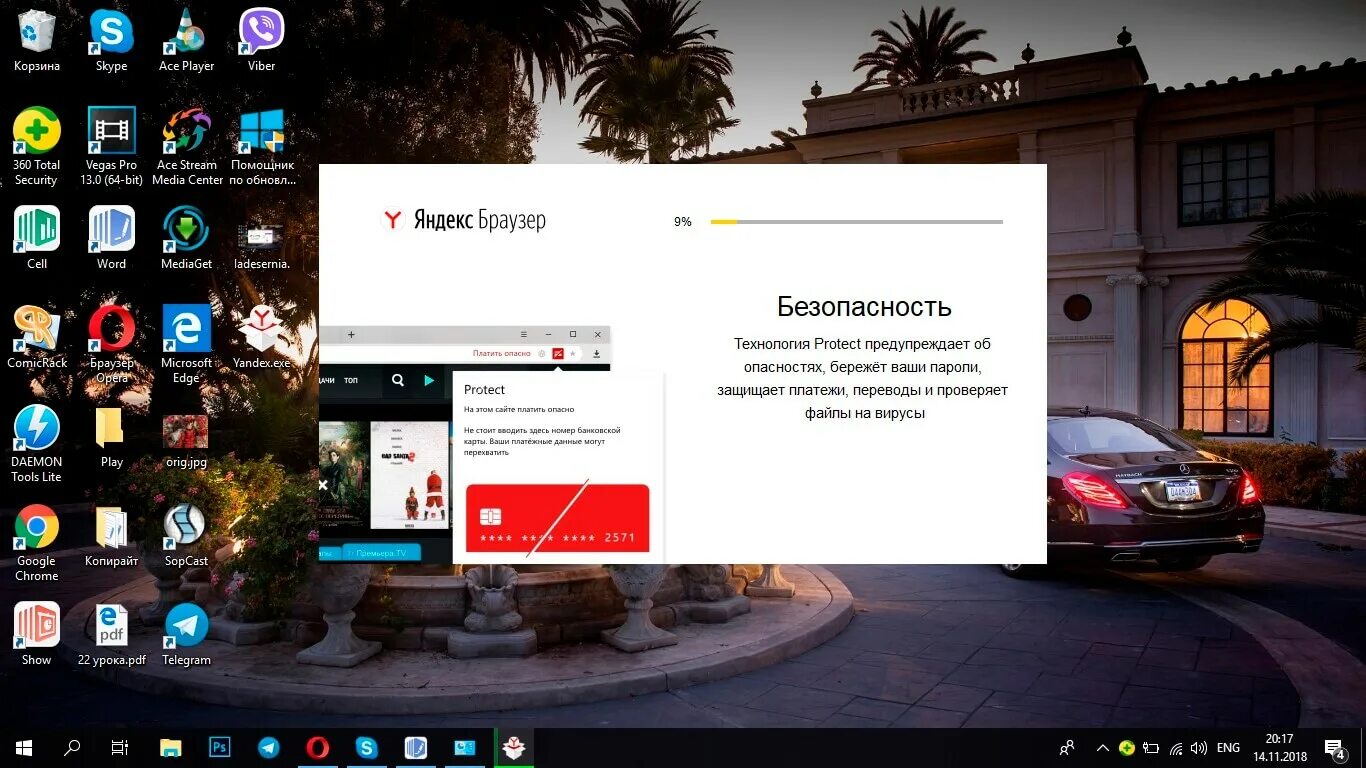Expand hidden system tray icons arrow

(1103, 747)
